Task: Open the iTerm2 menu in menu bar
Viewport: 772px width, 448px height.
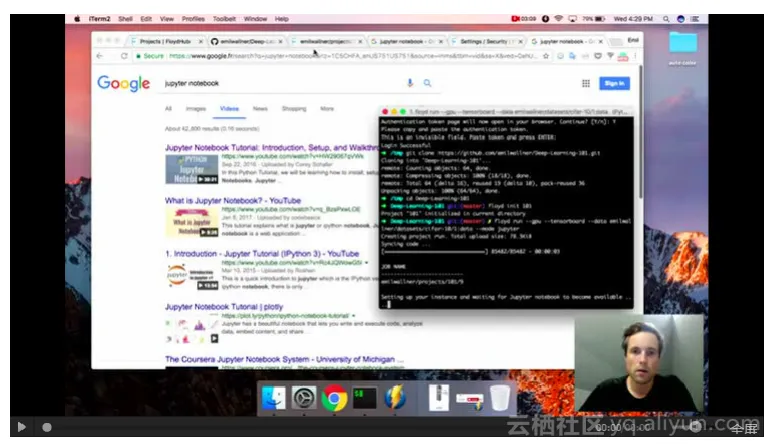Action: click(99, 19)
